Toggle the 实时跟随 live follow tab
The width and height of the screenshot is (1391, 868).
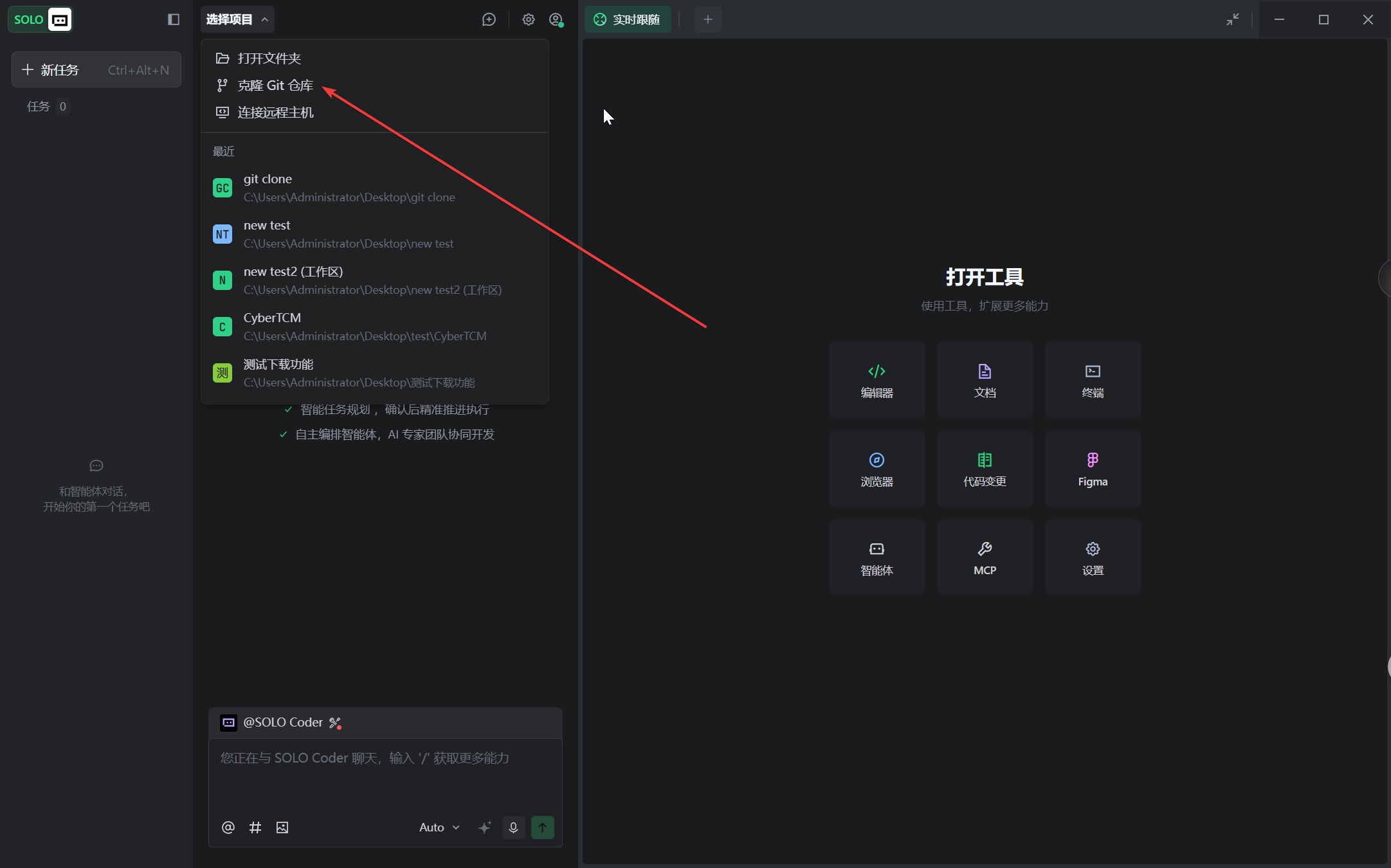click(x=628, y=19)
